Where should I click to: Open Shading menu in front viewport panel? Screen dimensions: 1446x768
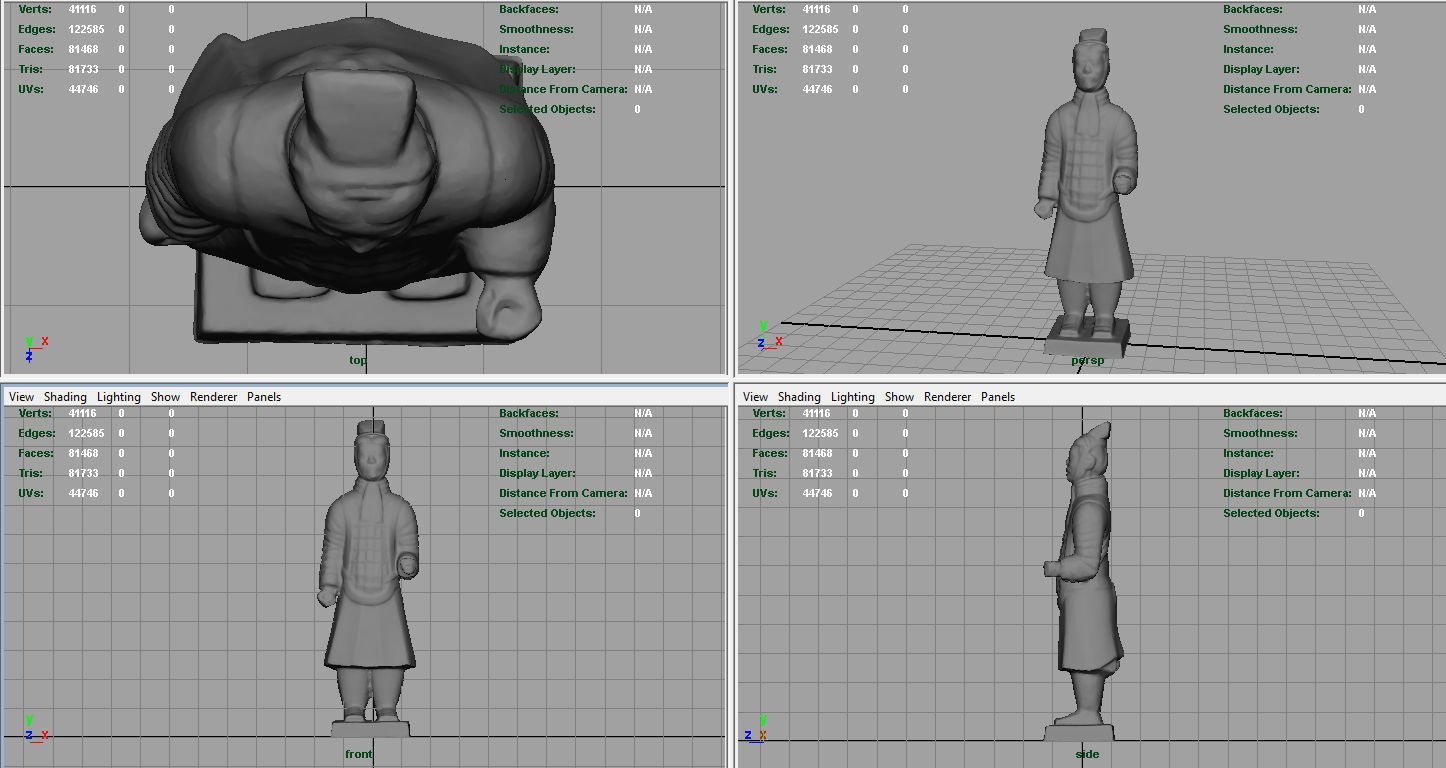pyautogui.click(x=65, y=397)
